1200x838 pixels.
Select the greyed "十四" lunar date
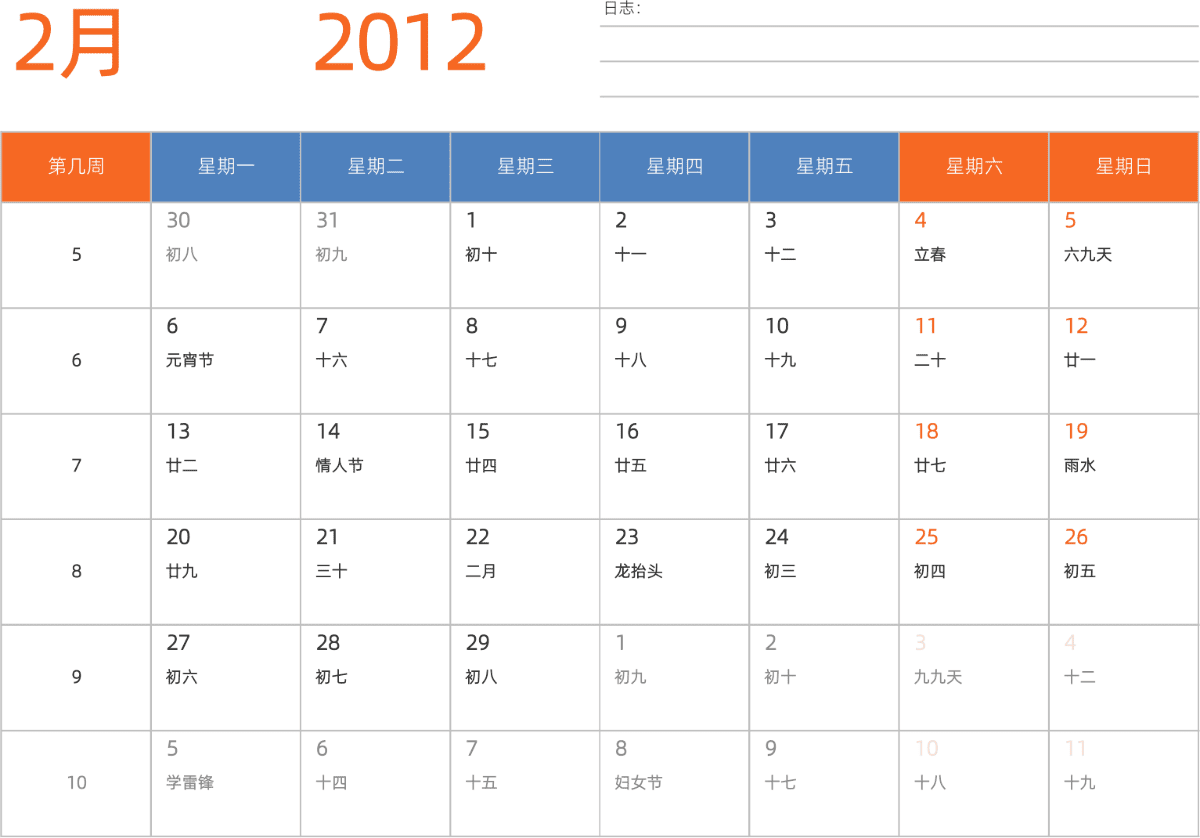click(x=332, y=783)
